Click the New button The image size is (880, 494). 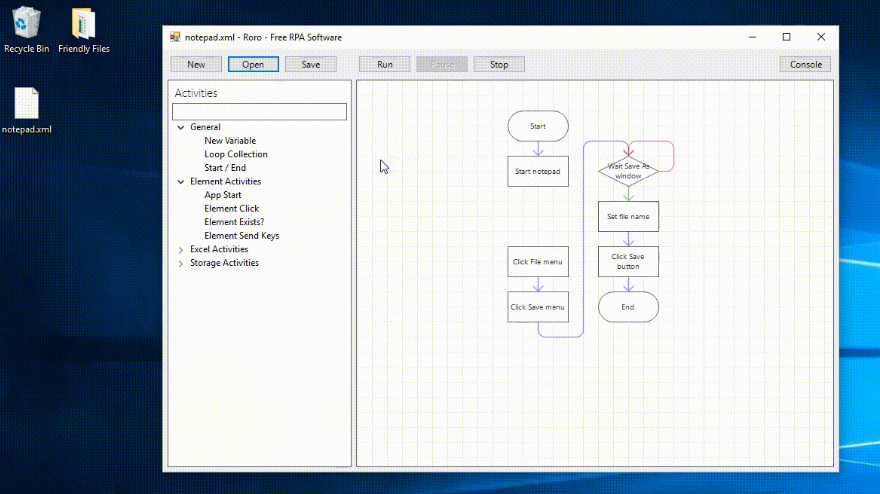[196, 65]
